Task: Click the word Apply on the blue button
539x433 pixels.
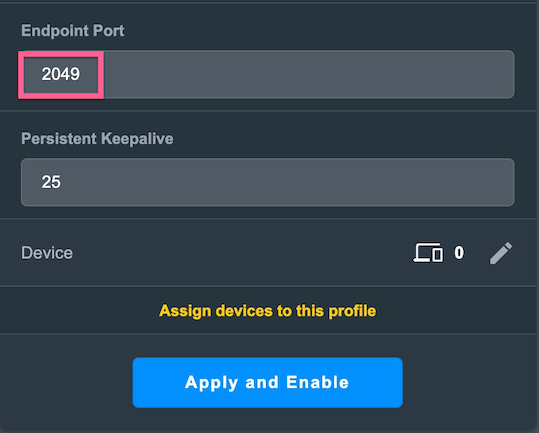Action: tap(211, 383)
